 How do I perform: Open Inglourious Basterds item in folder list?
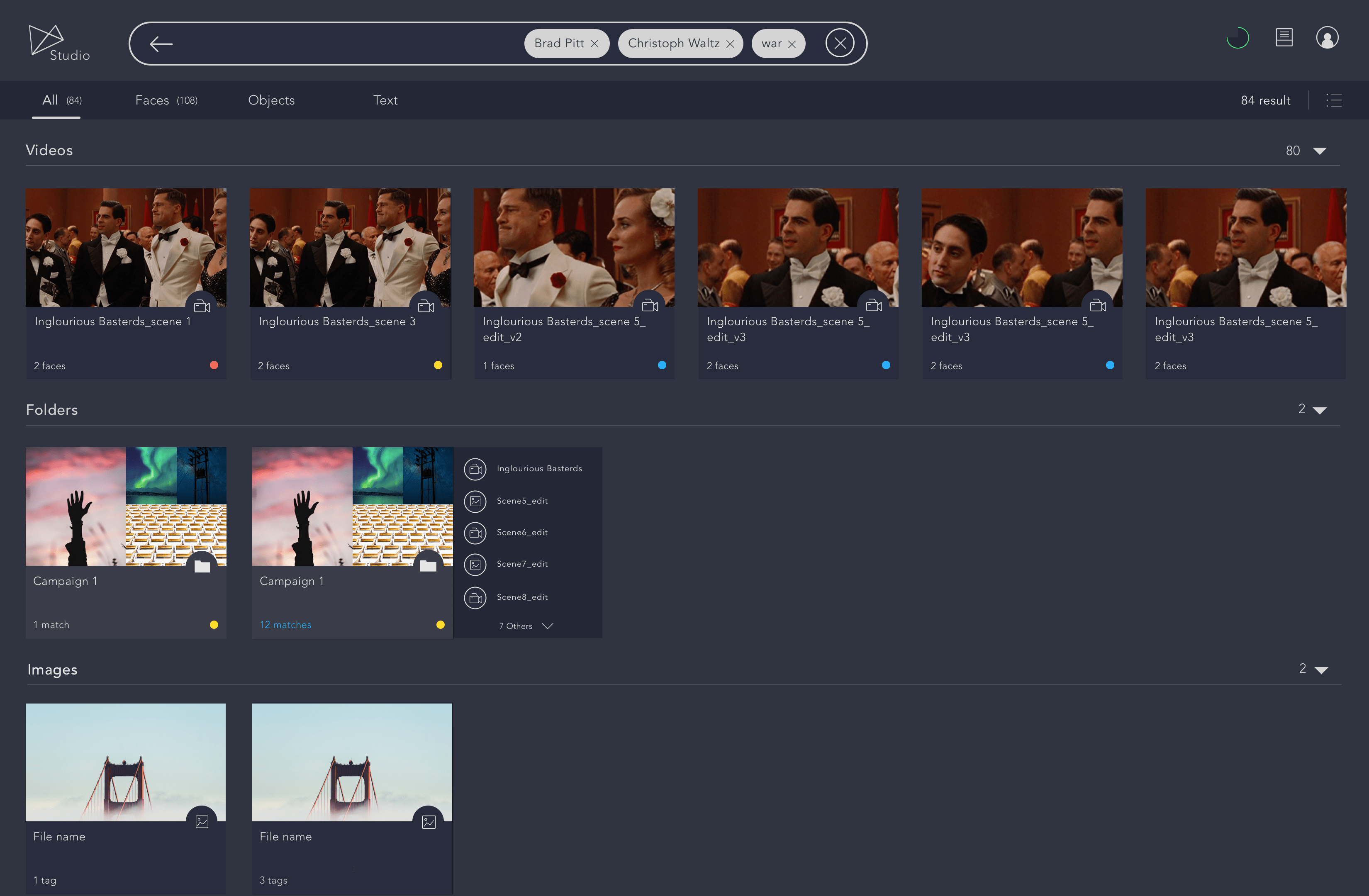click(539, 469)
